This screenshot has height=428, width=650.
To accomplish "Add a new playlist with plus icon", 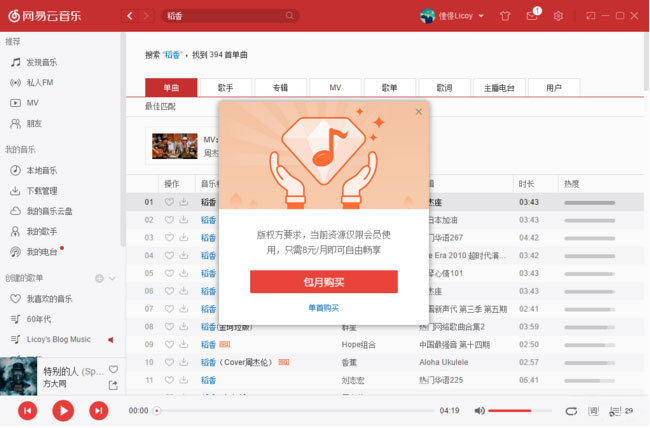I will click(x=99, y=278).
